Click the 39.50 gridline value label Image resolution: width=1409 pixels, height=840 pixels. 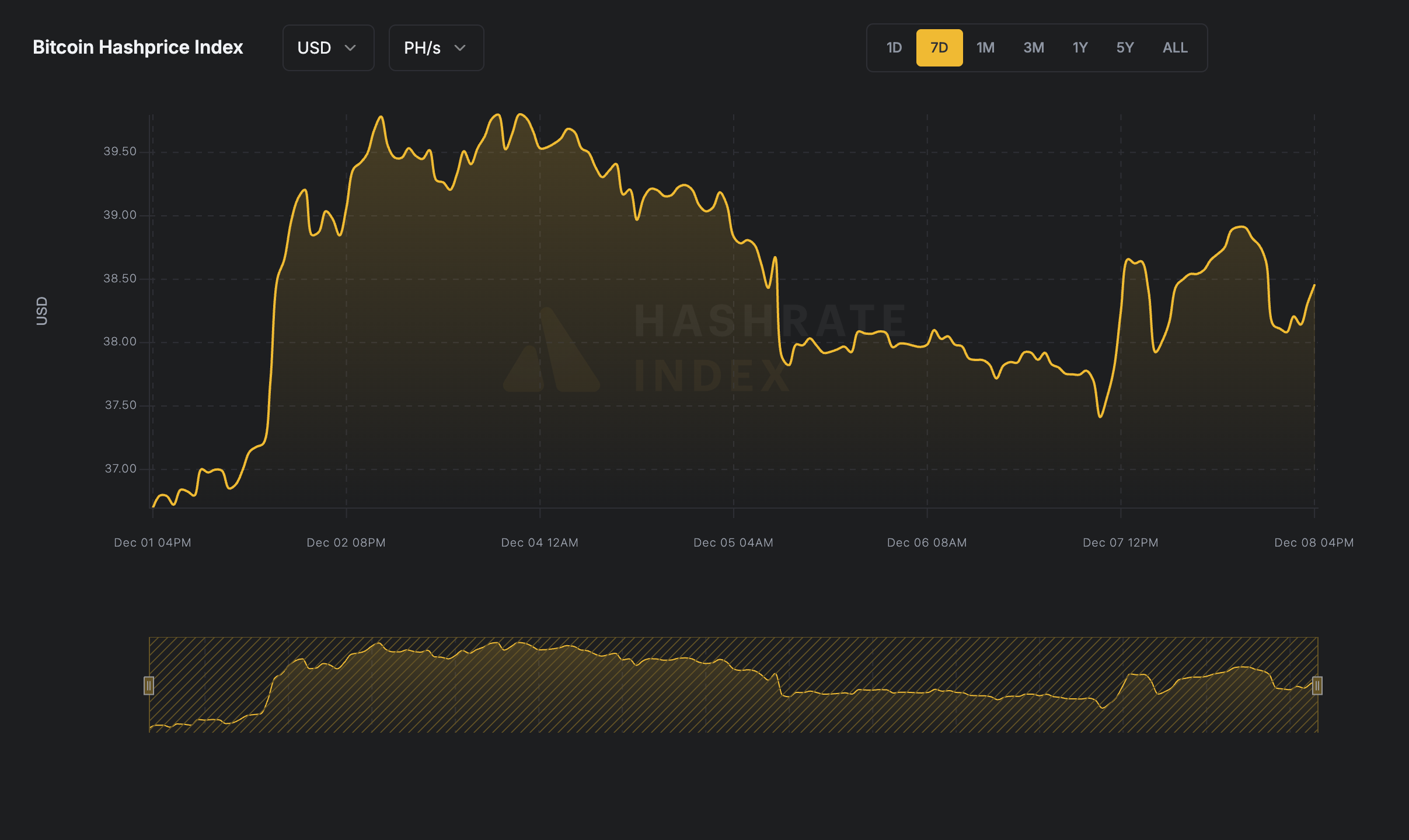click(x=119, y=150)
